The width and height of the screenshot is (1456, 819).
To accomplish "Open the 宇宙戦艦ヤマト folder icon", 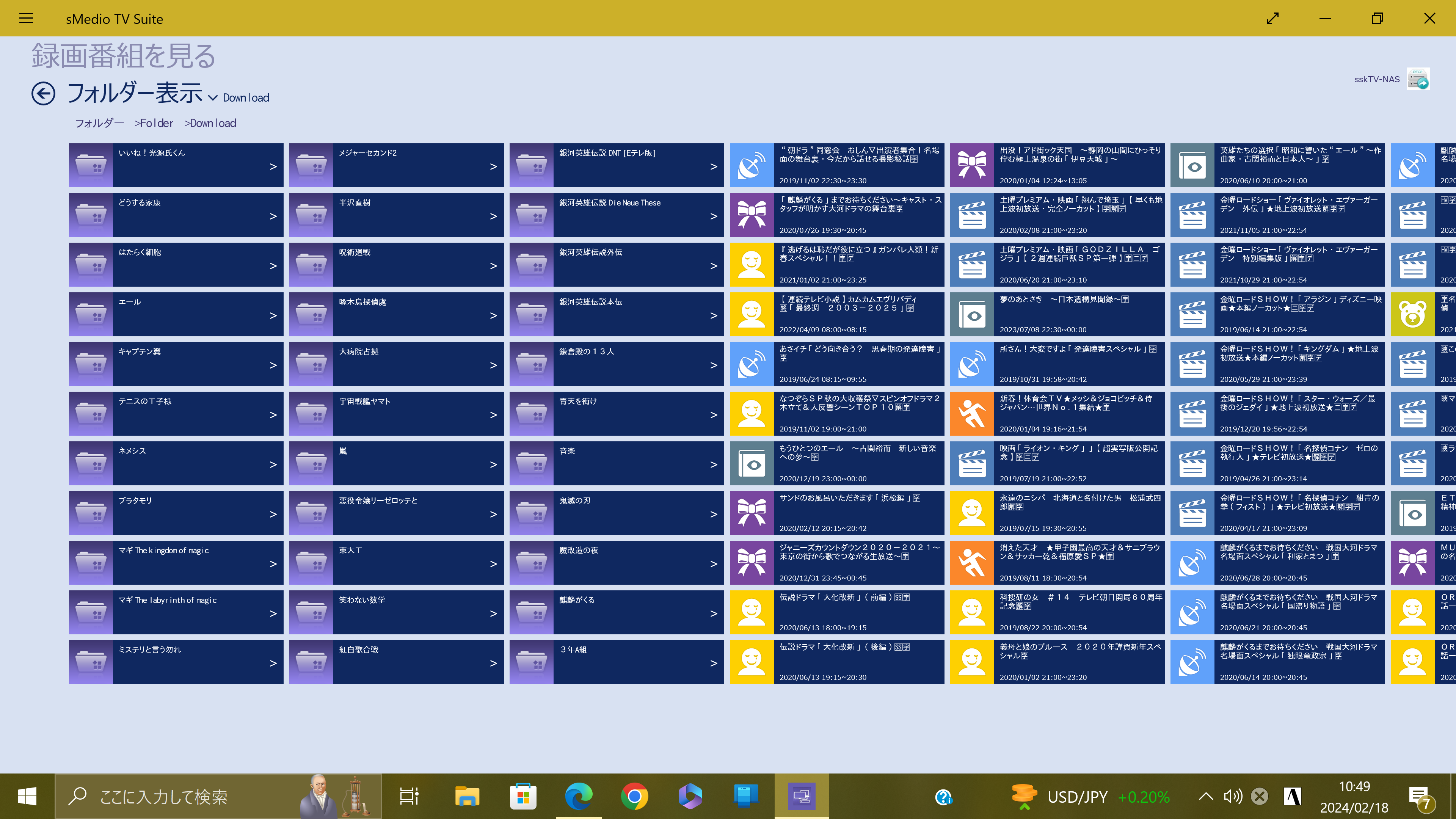I will pyautogui.click(x=311, y=414).
